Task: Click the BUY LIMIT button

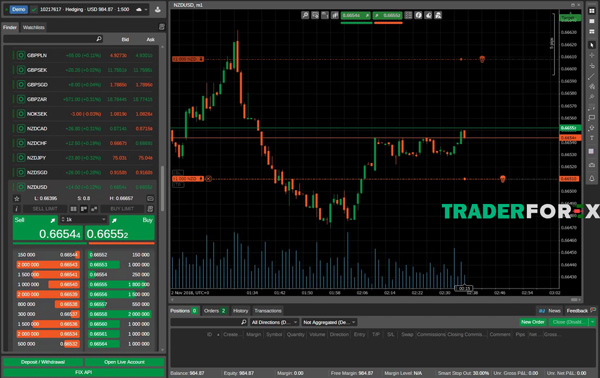Action: tap(122, 209)
